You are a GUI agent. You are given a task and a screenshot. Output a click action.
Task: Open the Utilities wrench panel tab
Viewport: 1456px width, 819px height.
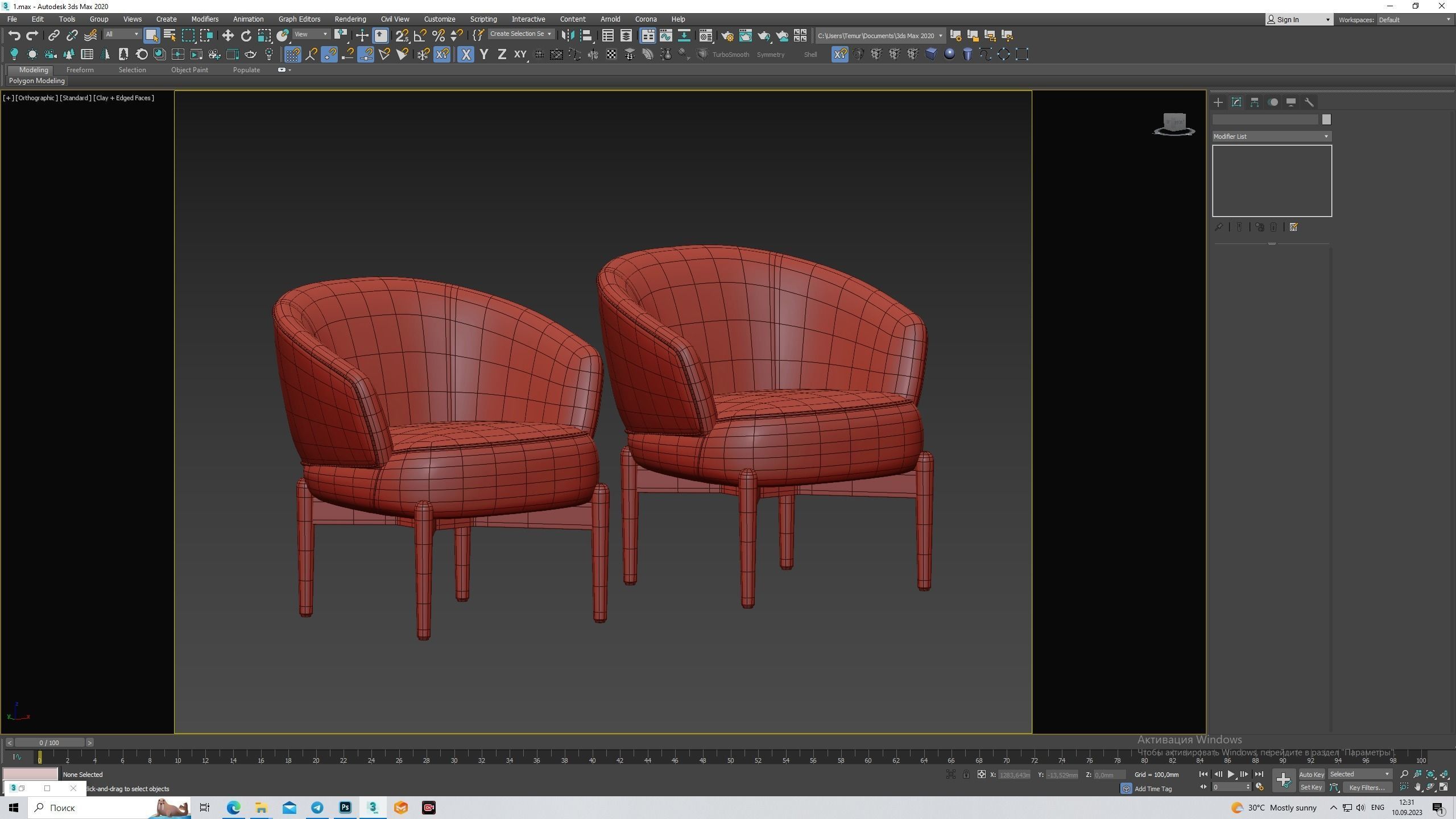pyautogui.click(x=1309, y=102)
